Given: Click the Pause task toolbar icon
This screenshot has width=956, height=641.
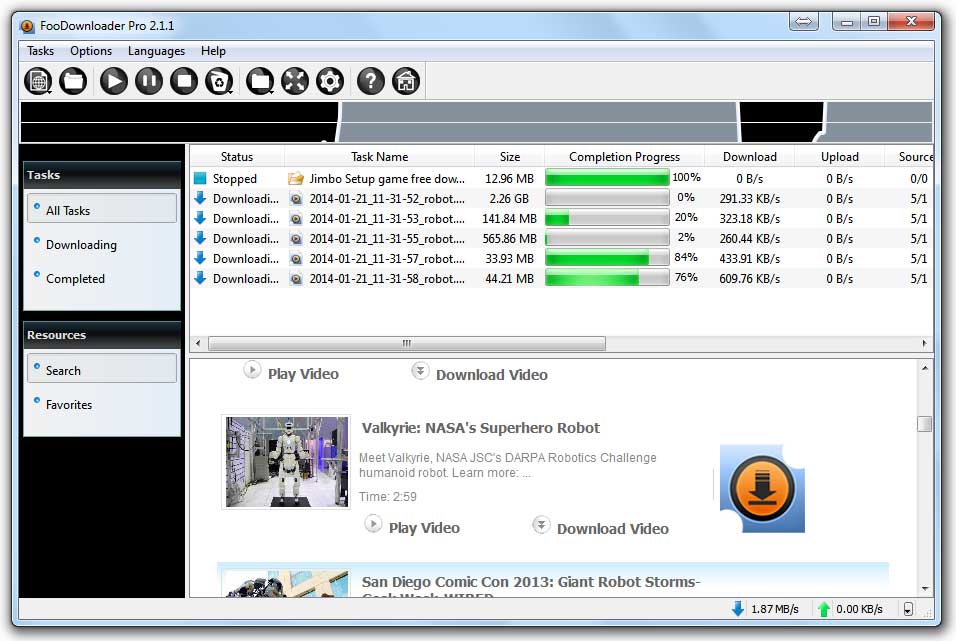Looking at the screenshot, I should pos(149,81).
